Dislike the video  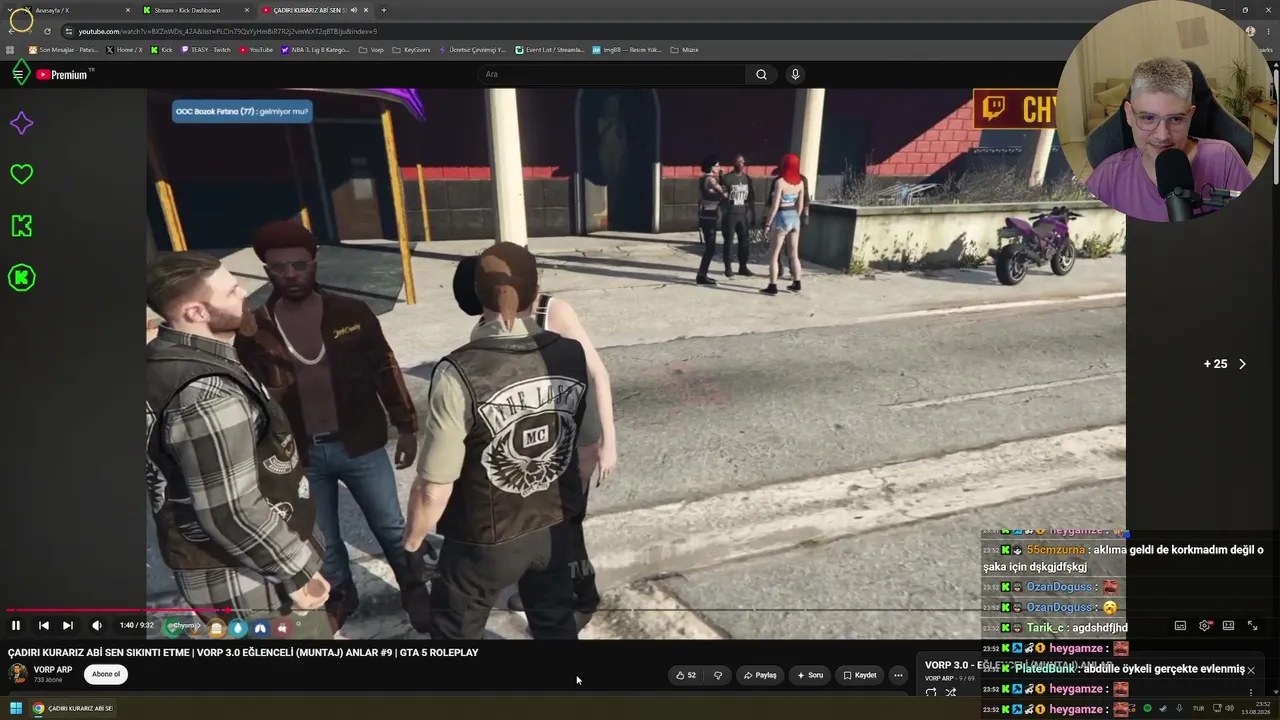pyautogui.click(x=718, y=675)
